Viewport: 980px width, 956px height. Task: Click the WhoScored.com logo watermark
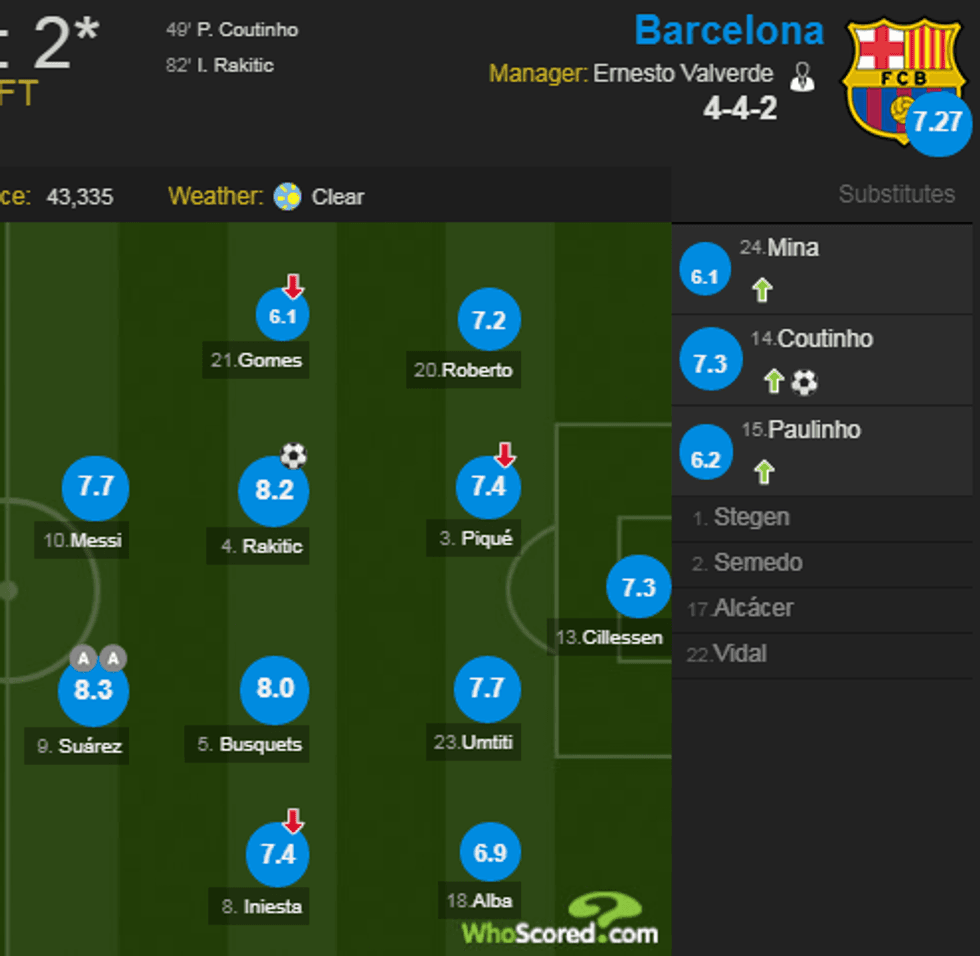point(560,922)
